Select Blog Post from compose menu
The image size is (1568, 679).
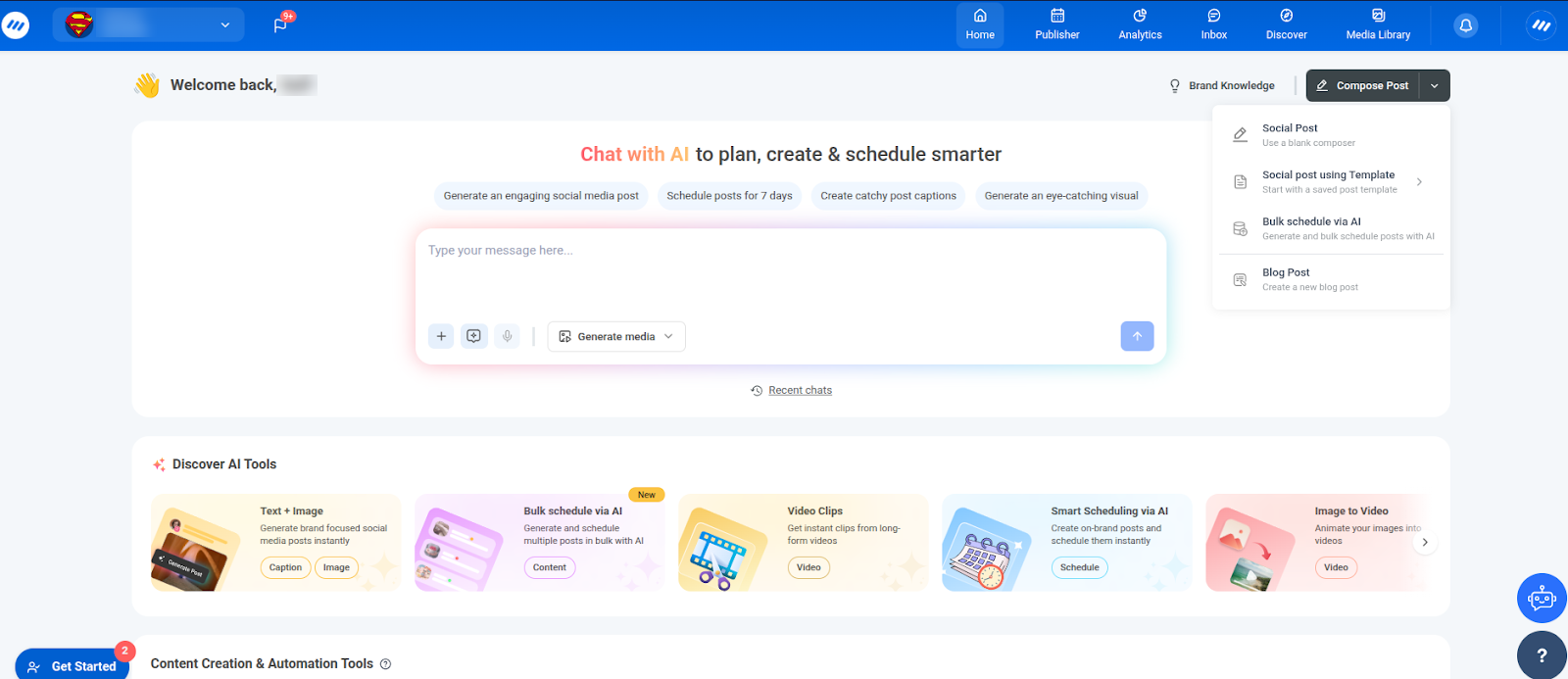pyautogui.click(x=1331, y=280)
